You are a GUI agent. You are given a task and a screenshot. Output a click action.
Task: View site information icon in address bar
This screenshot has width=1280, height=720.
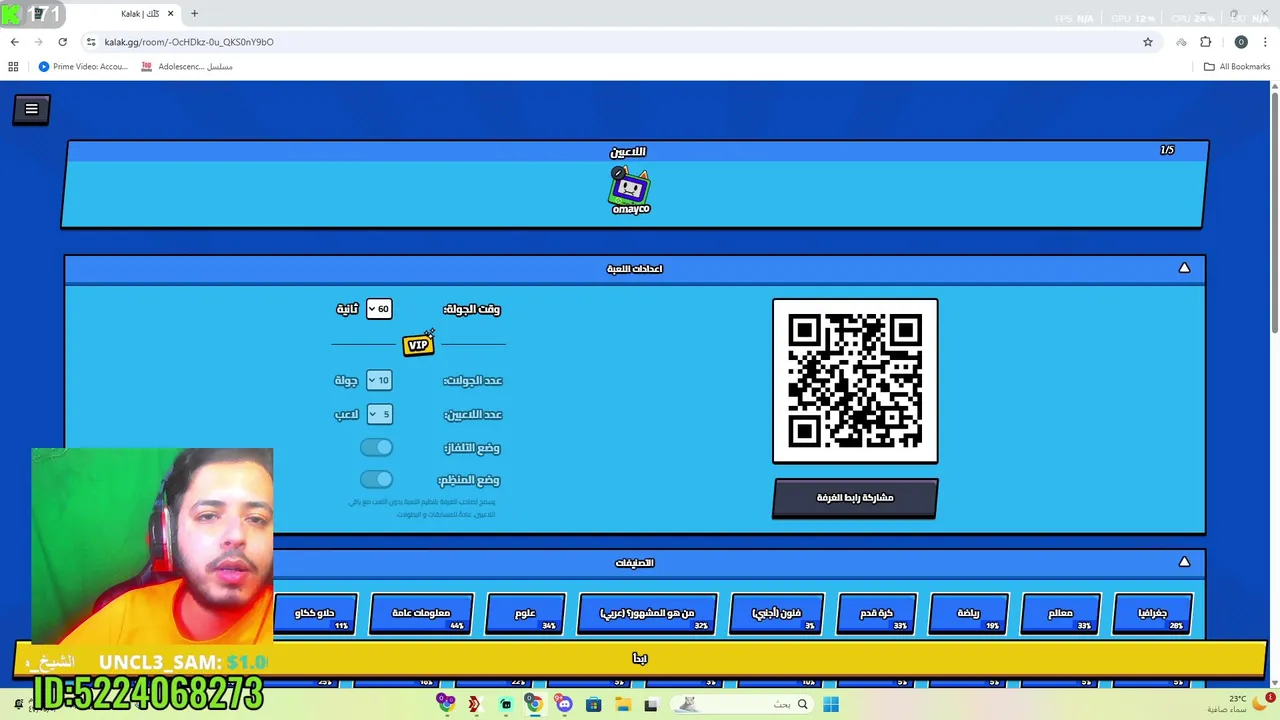[x=91, y=42]
